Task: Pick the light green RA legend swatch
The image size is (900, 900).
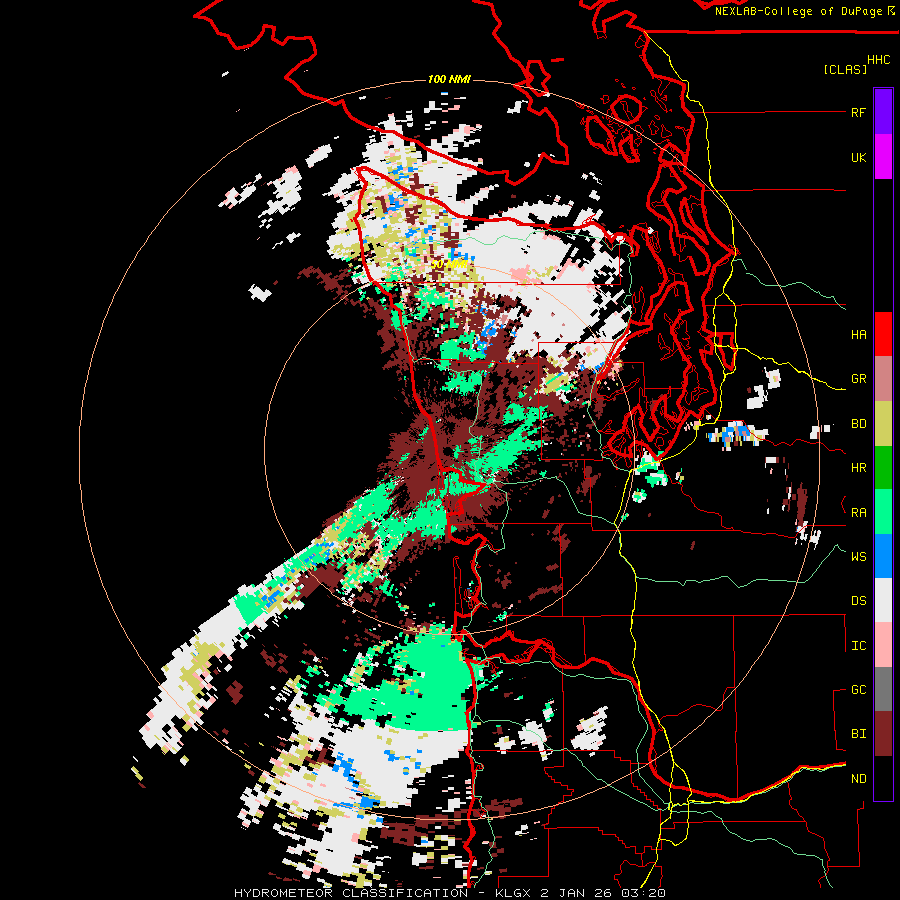Action: [x=883, y=513]
